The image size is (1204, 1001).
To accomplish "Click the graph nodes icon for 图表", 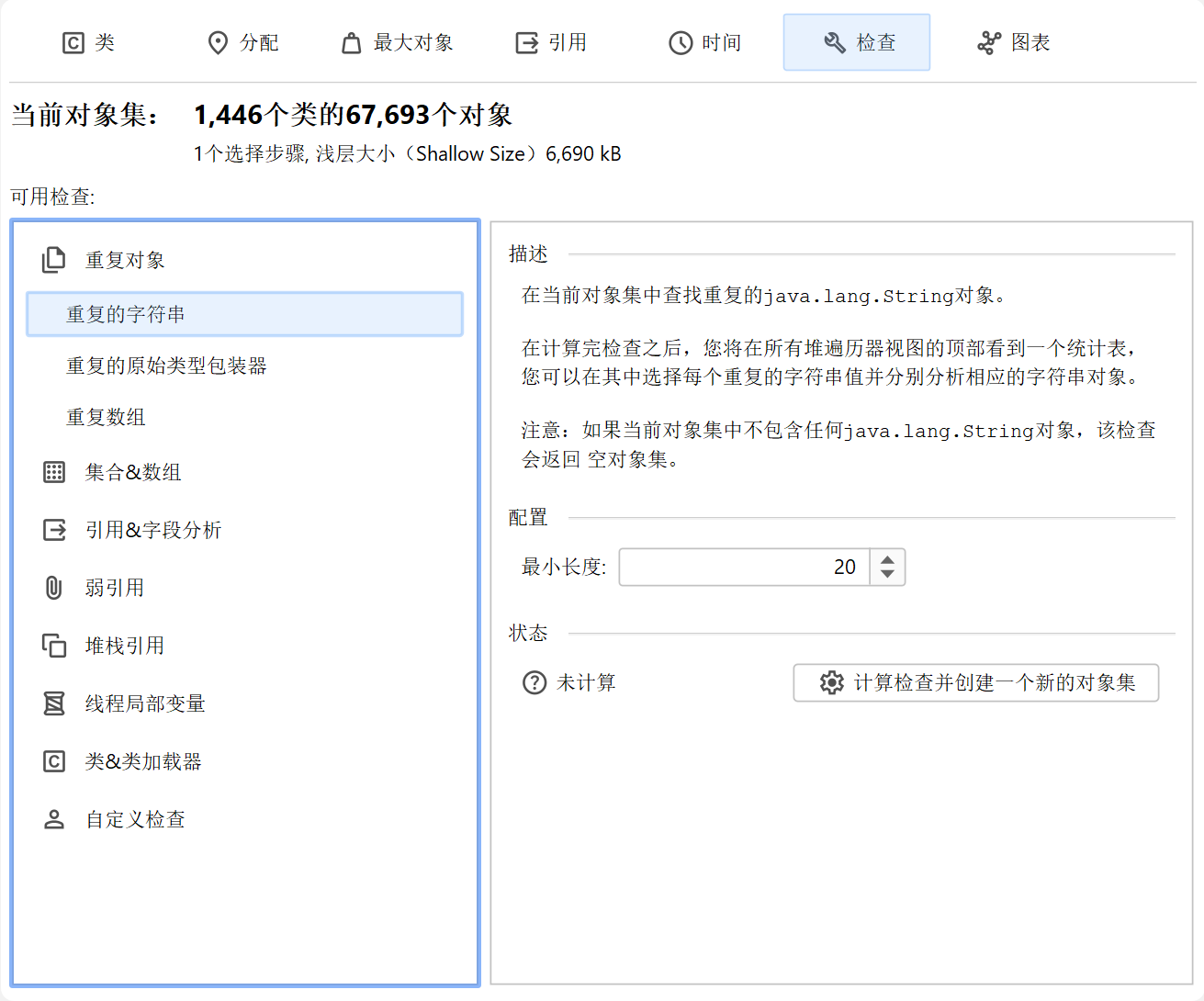I will point(989,43).
